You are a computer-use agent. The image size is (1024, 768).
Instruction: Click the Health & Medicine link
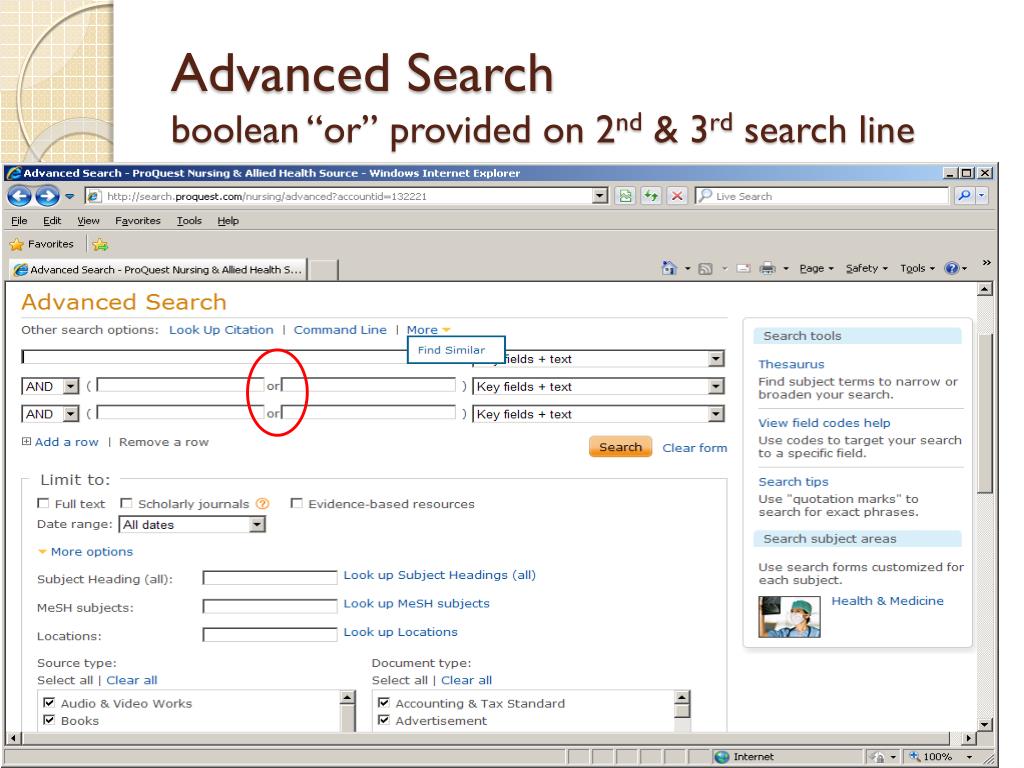[887, 601]
